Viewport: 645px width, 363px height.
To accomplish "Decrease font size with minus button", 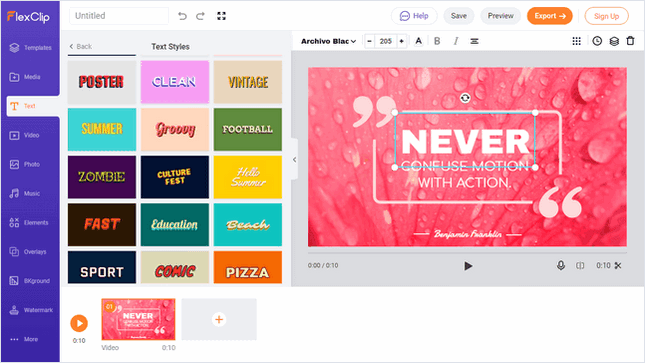I will point(369,41).
